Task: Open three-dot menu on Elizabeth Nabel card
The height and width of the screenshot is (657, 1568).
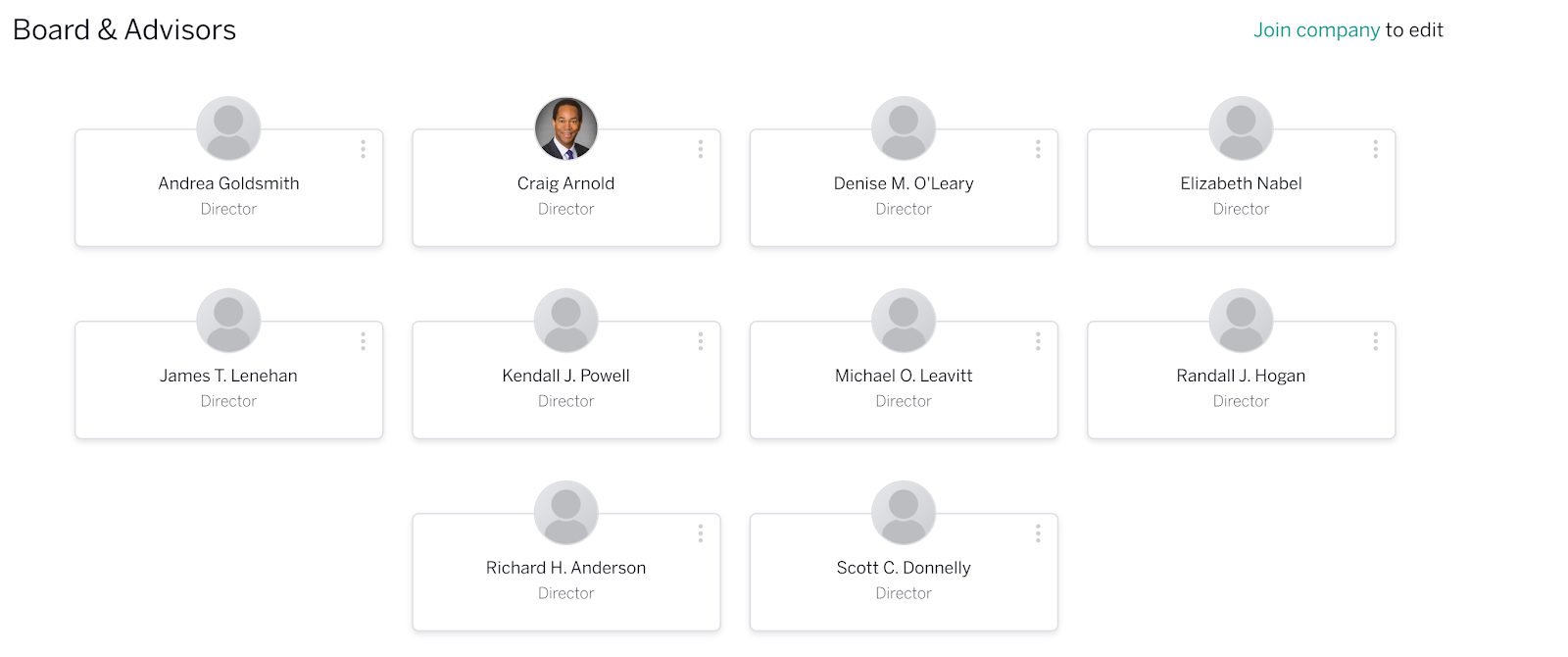Action: coord(1375,149)
